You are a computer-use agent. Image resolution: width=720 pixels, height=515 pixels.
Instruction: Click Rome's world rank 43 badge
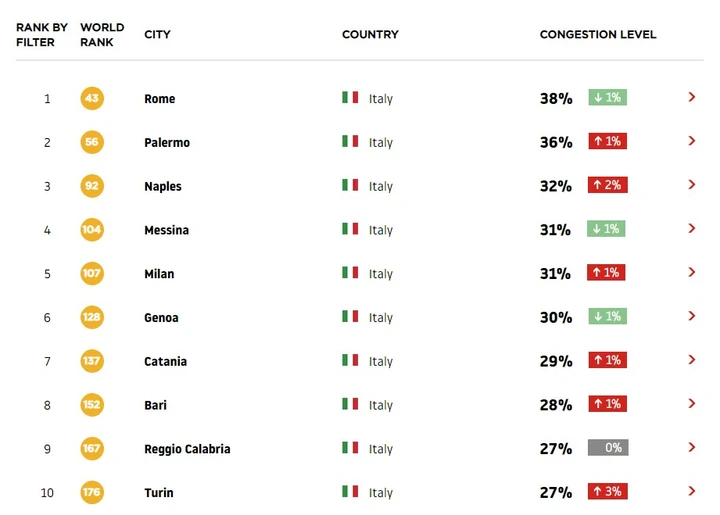92,98
